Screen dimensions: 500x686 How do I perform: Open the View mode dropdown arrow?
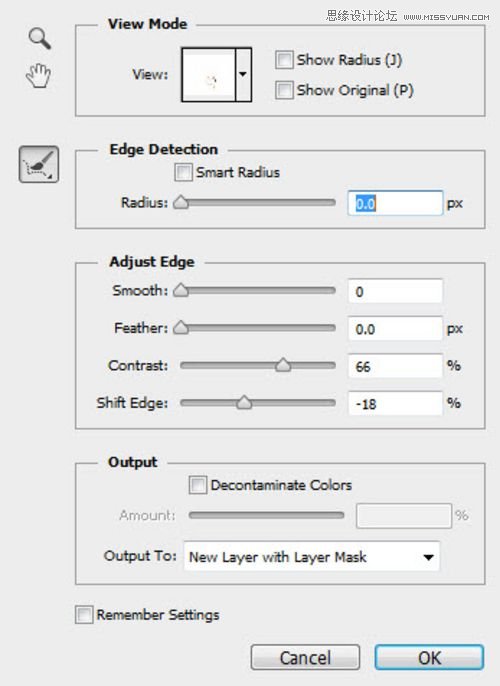click(243, 75)
